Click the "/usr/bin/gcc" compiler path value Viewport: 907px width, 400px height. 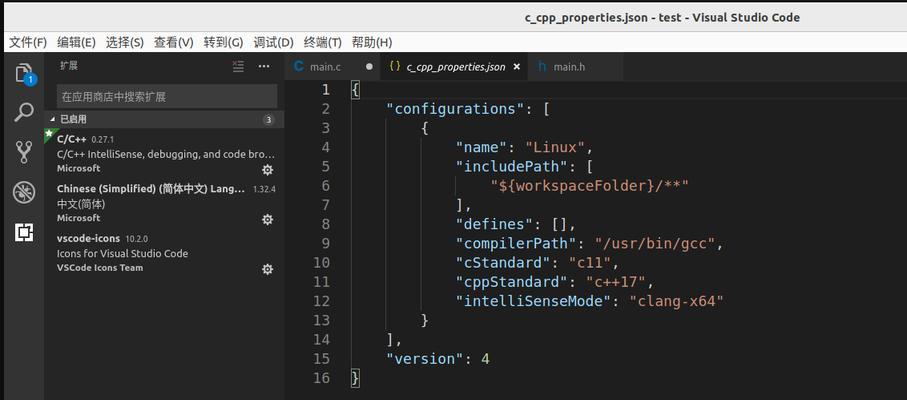[655, 243]
